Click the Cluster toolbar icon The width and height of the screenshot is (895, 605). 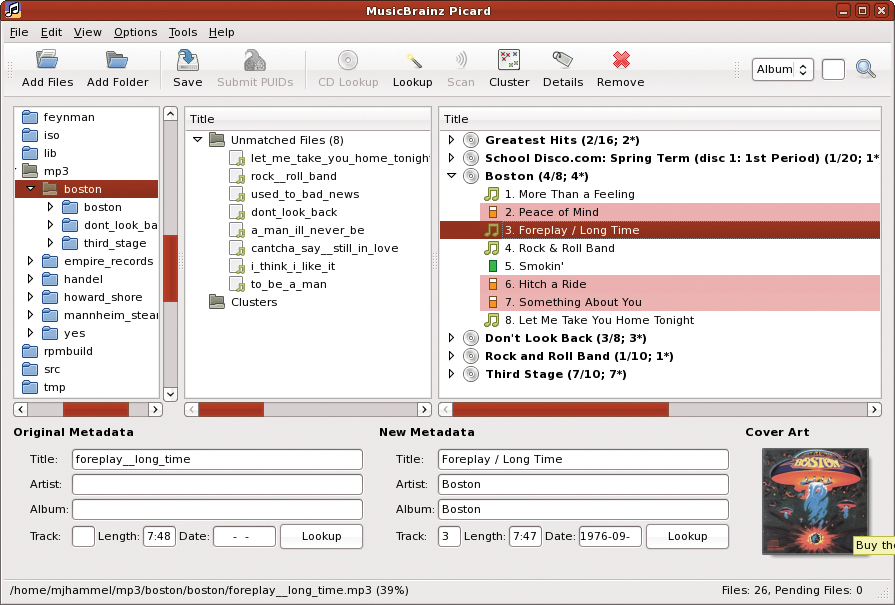(509, 59)
